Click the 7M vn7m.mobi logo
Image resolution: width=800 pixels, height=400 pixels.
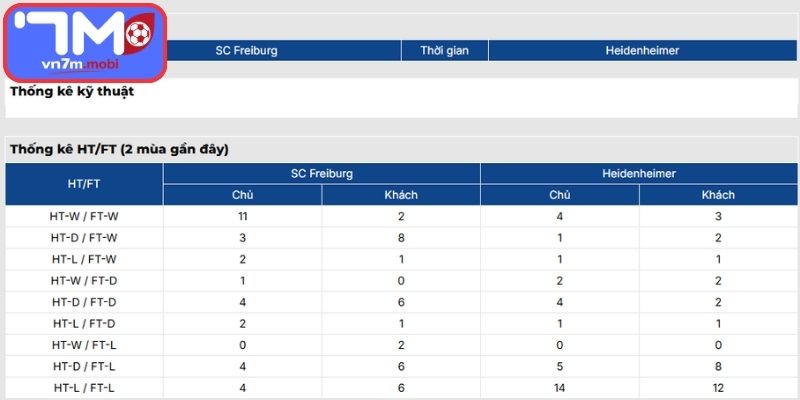tap(84, 44)
